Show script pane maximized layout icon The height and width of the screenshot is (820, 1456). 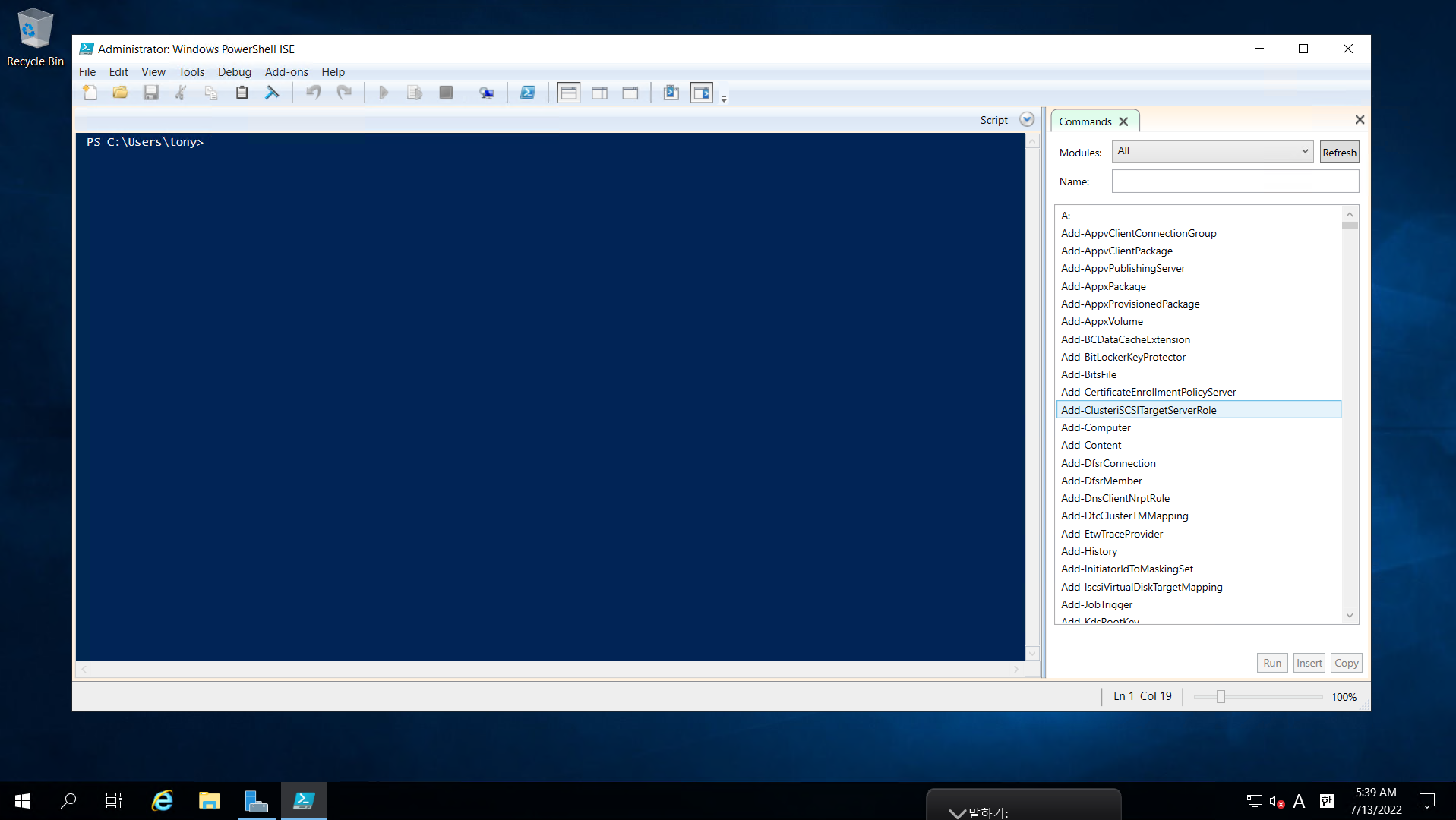(x=630, y=93)
